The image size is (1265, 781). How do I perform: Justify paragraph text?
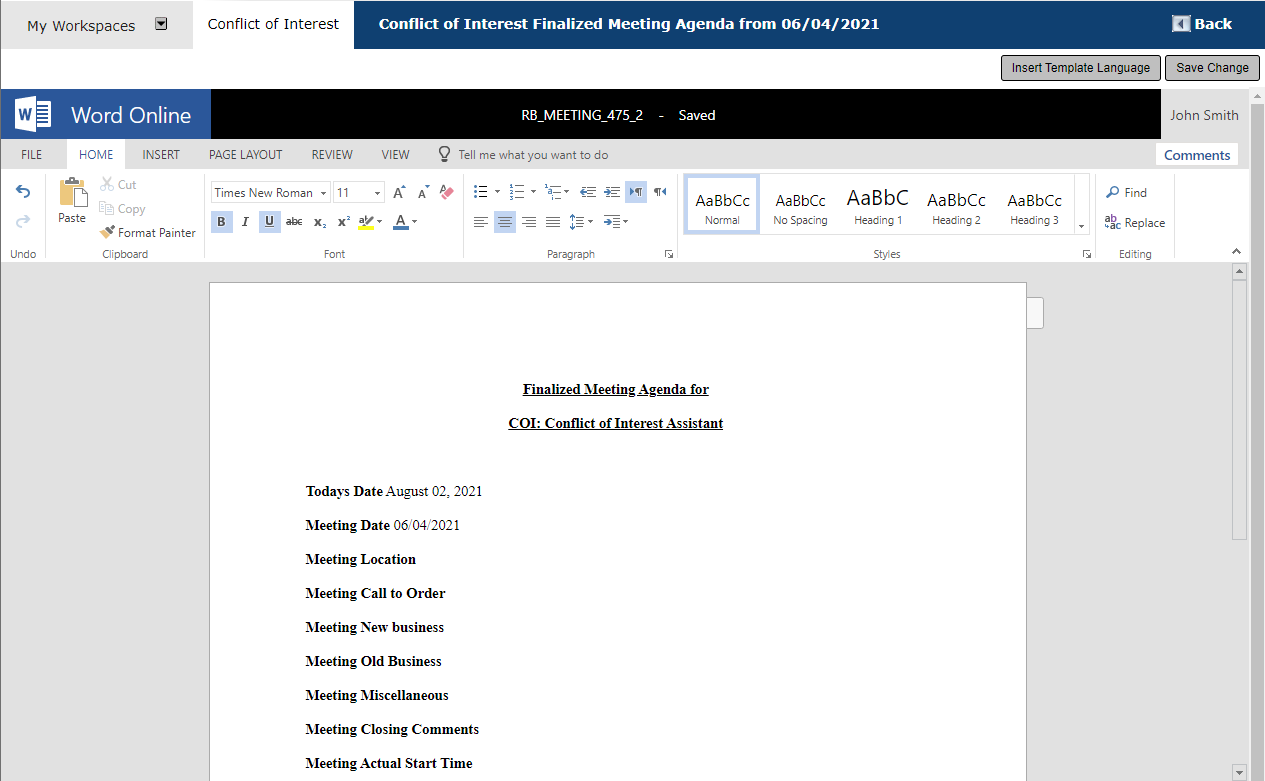point(553,222)
